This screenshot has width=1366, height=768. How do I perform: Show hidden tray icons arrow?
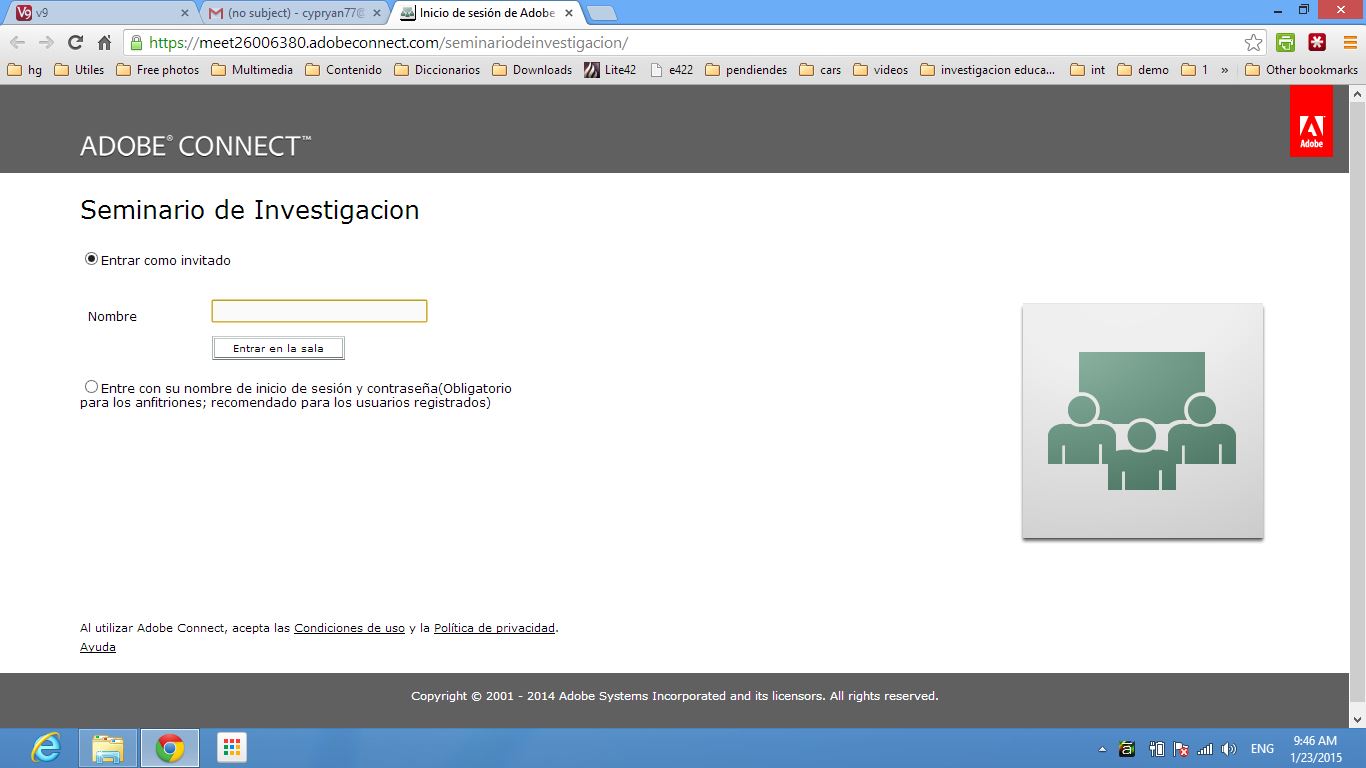tap(1103, 748)
